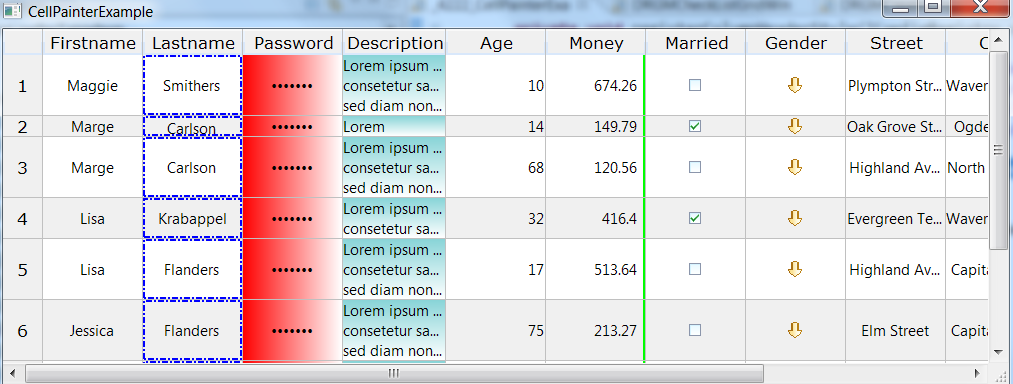Click the Money value 149.79
This screenshot has height=384, width=1013.
615,127
